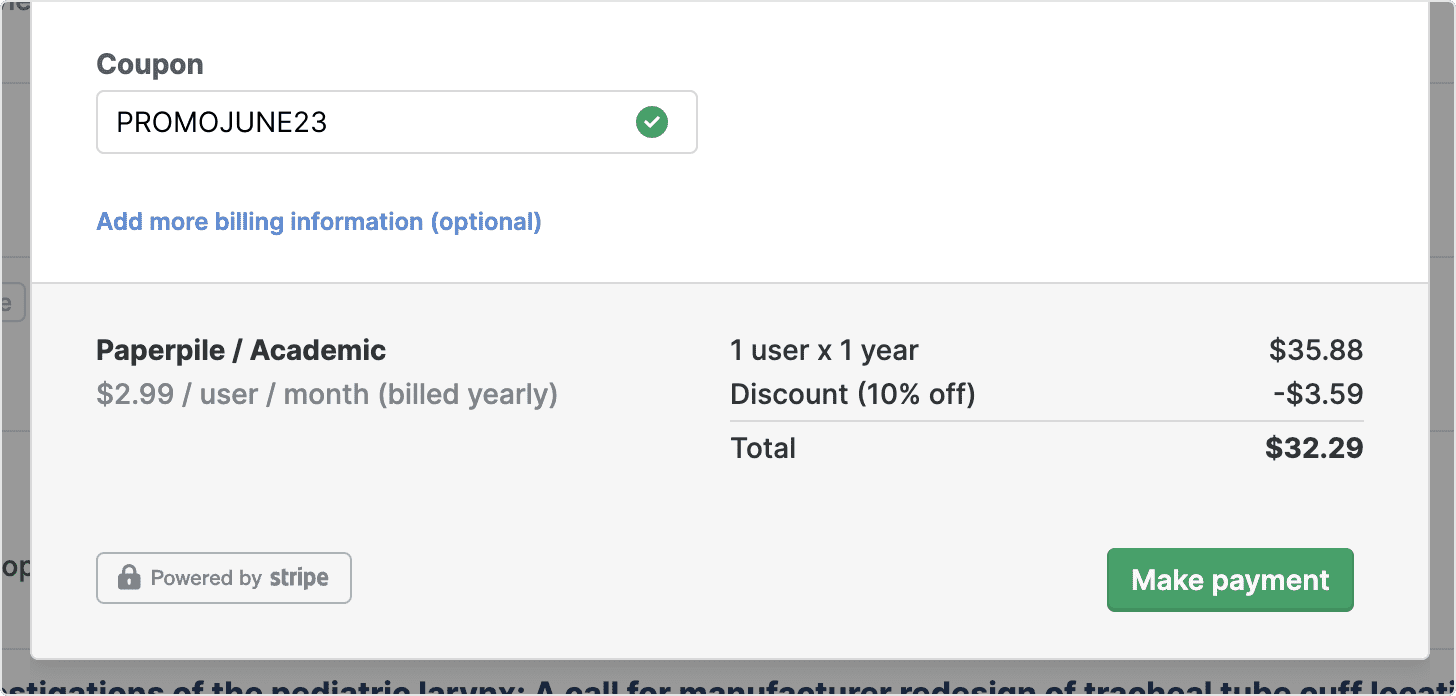
Task: Click the dimmed background text at top-left
Action: coord(14,6)
